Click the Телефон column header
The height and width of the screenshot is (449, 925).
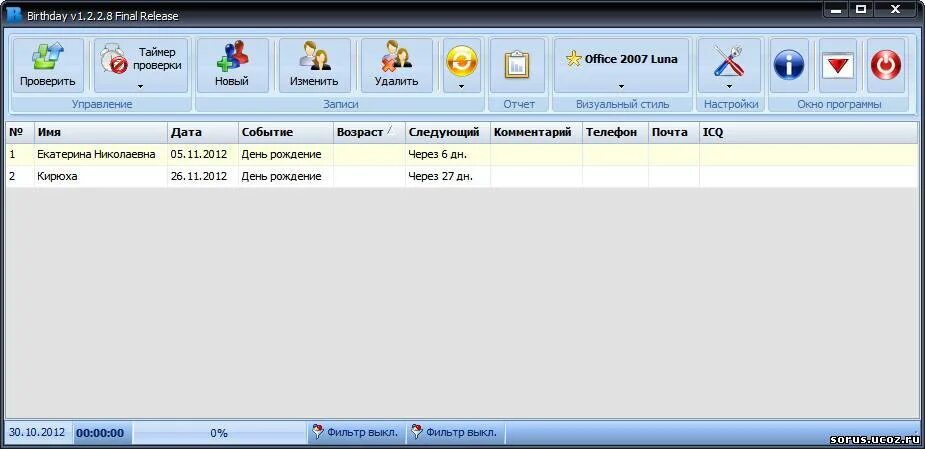(x=615, y=132)
